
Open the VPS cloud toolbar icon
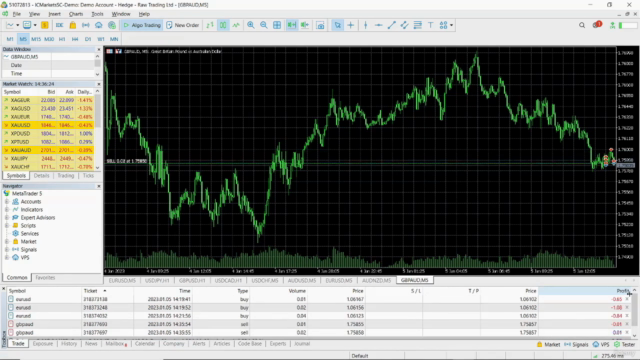[x=99, y=25]
